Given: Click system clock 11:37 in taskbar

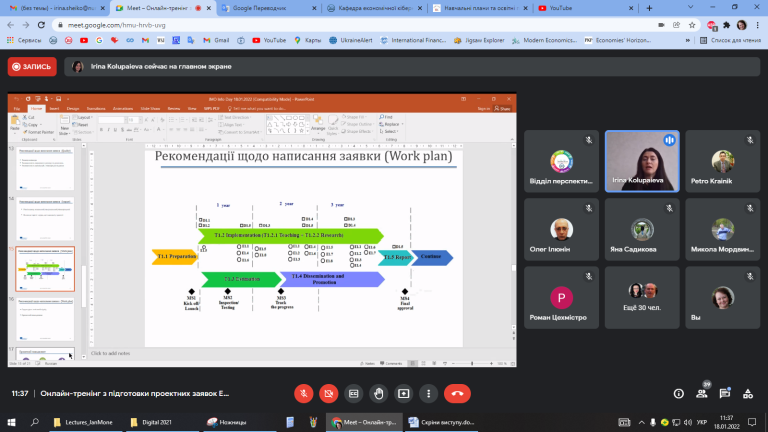Looking at the screenshot, I should 727,422.
